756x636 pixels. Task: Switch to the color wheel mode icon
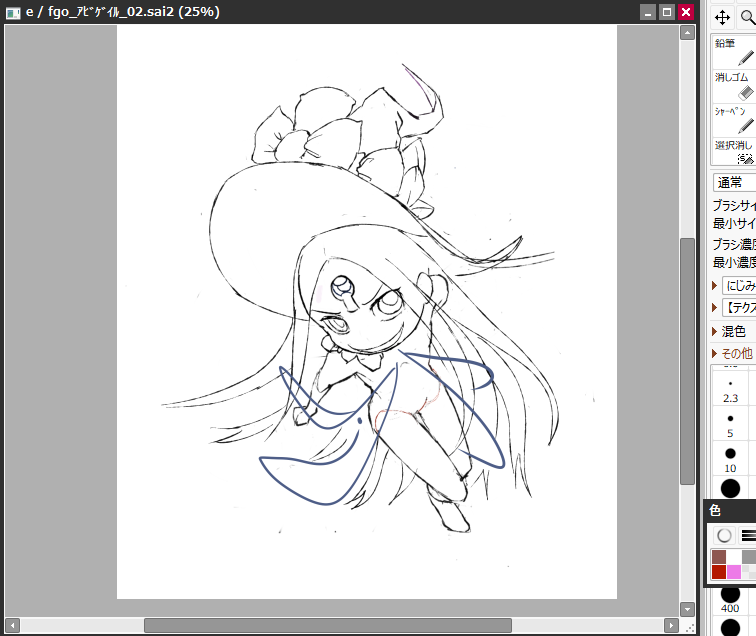tap(724, 535)
